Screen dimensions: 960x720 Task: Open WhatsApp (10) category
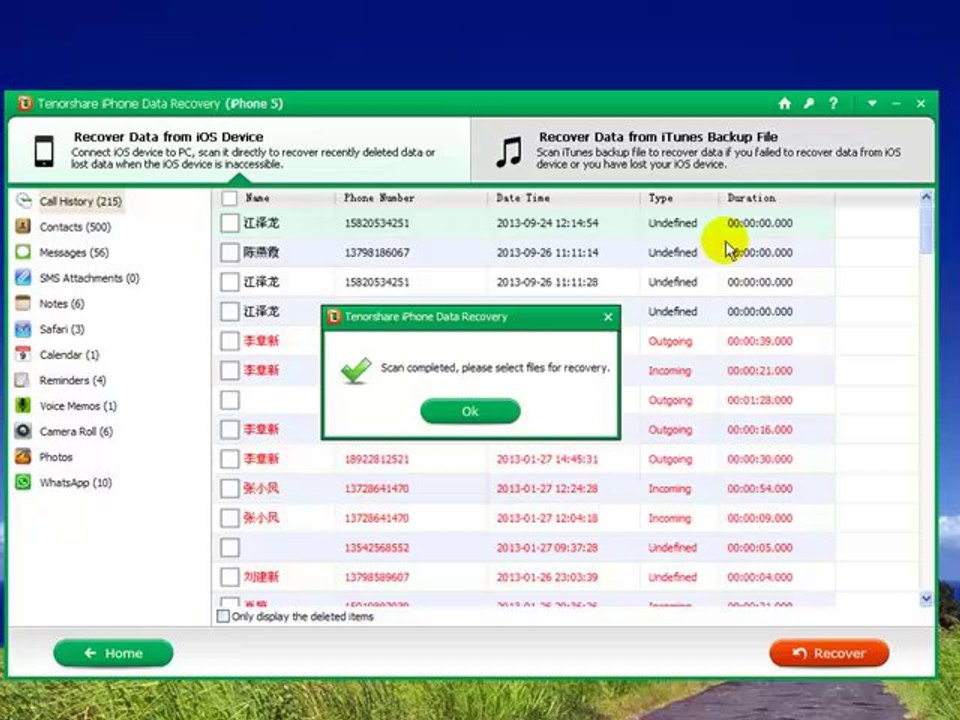click(x=76, y=483)
